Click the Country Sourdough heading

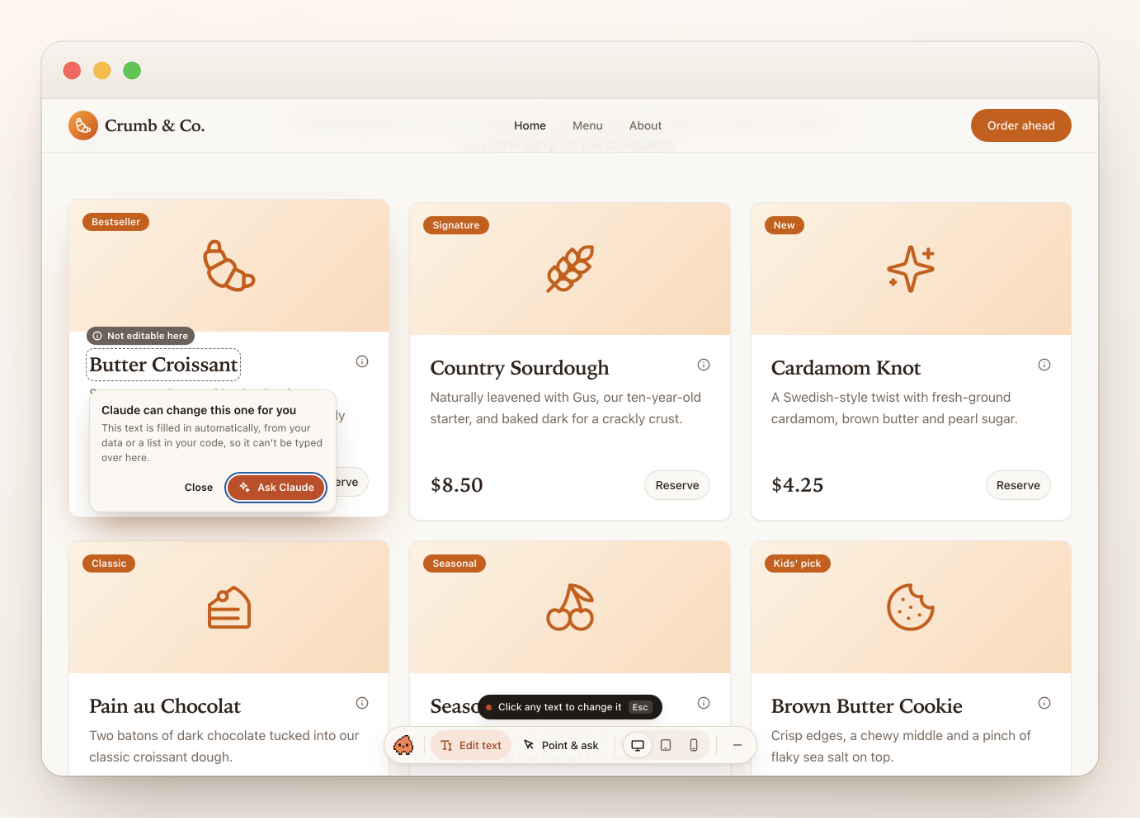520,368
